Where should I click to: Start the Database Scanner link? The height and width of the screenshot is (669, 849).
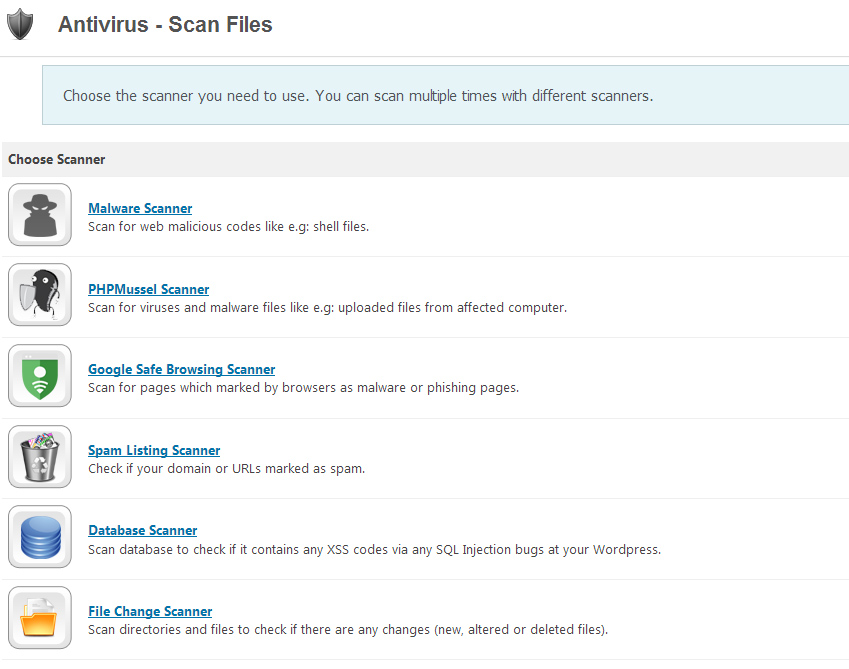142,531
